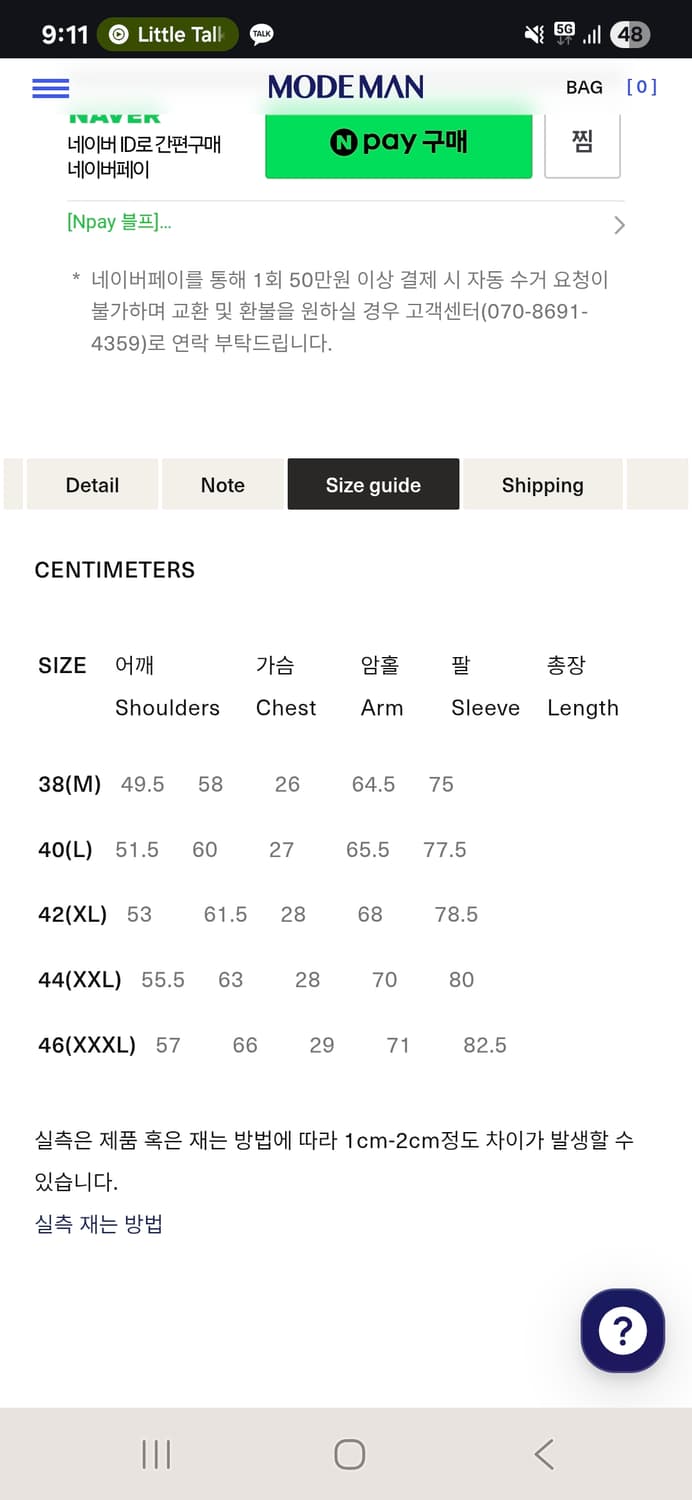Open the 실측 재는 방법 link

(97, 1223)
